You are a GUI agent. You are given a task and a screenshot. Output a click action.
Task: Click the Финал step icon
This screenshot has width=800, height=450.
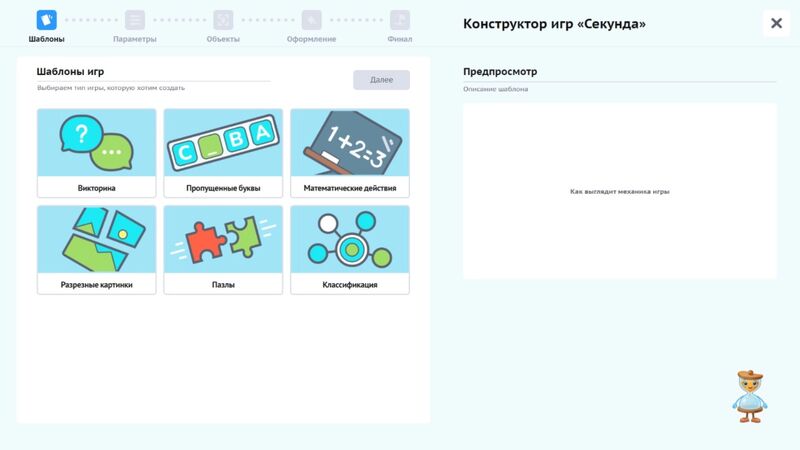pyautogui.click(x=399, y=20)
